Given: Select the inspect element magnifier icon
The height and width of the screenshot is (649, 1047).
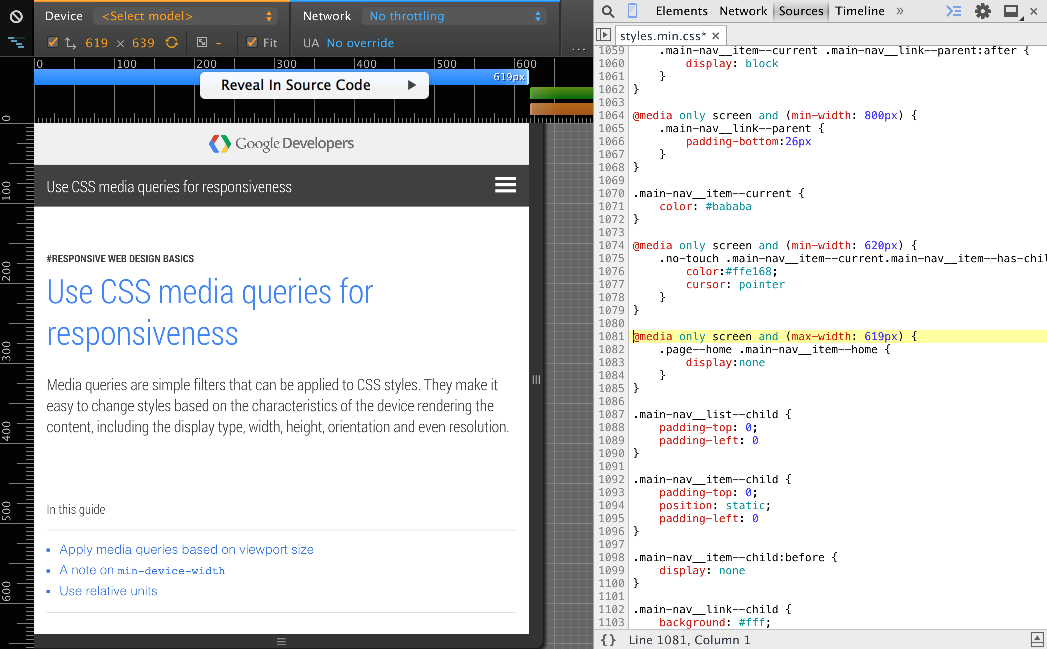Looking at the screenshot, I should coord(608,11).
